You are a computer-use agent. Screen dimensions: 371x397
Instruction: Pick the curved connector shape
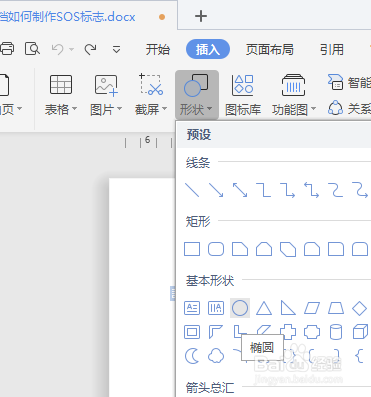pyautogui.click(x=336, y=190)
